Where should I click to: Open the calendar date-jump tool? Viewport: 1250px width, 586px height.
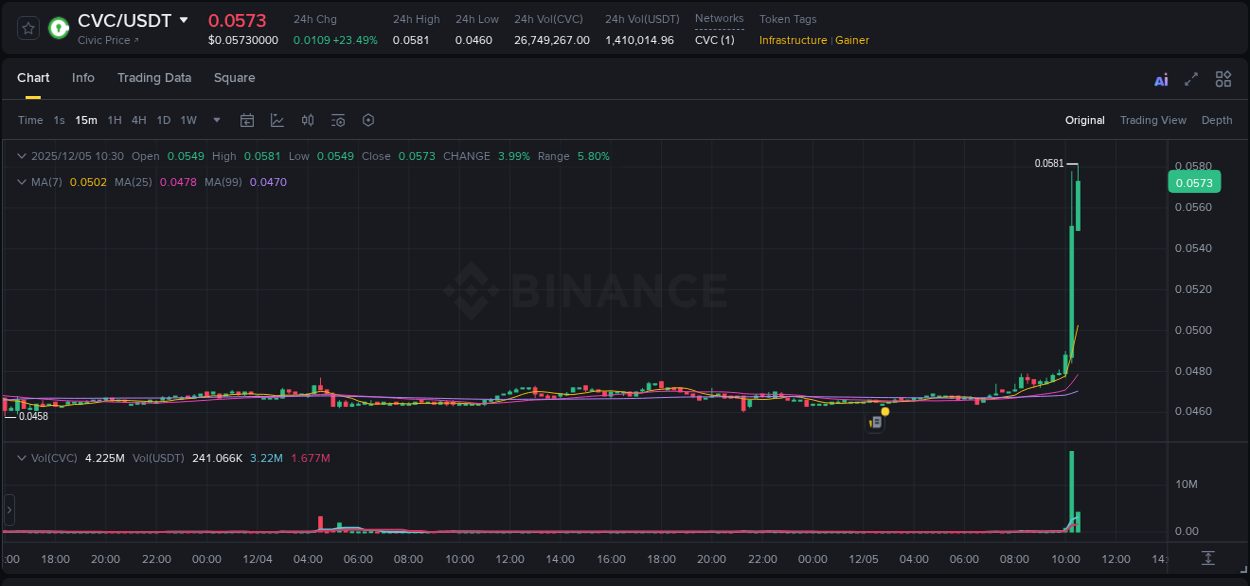[x=247, y=120]
